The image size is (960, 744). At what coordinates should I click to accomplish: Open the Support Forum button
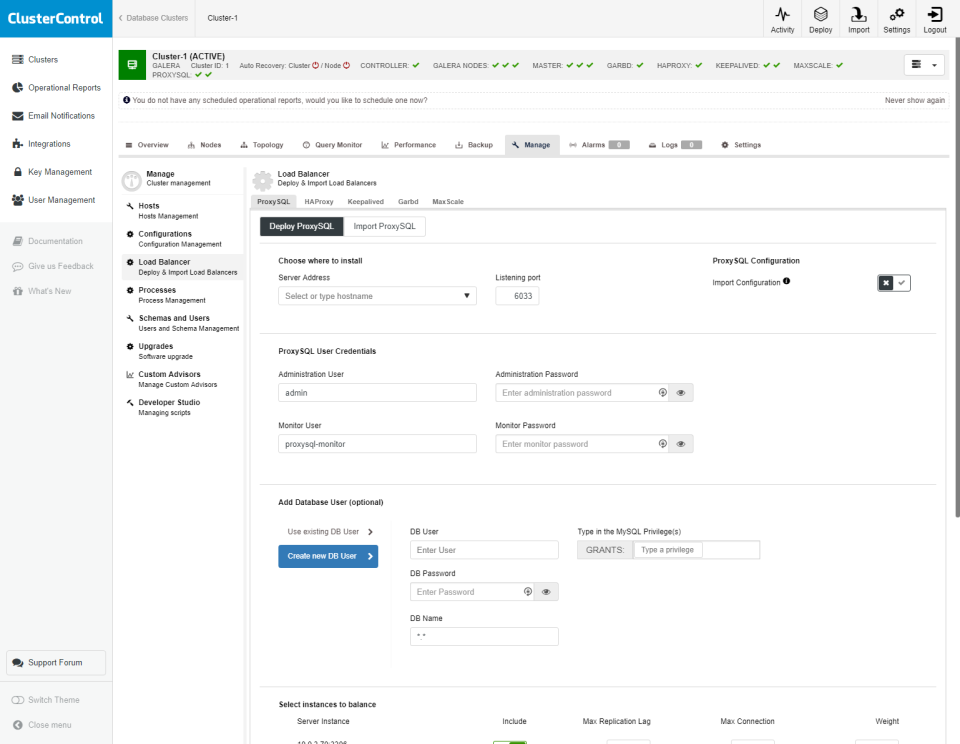coord(56,663)
